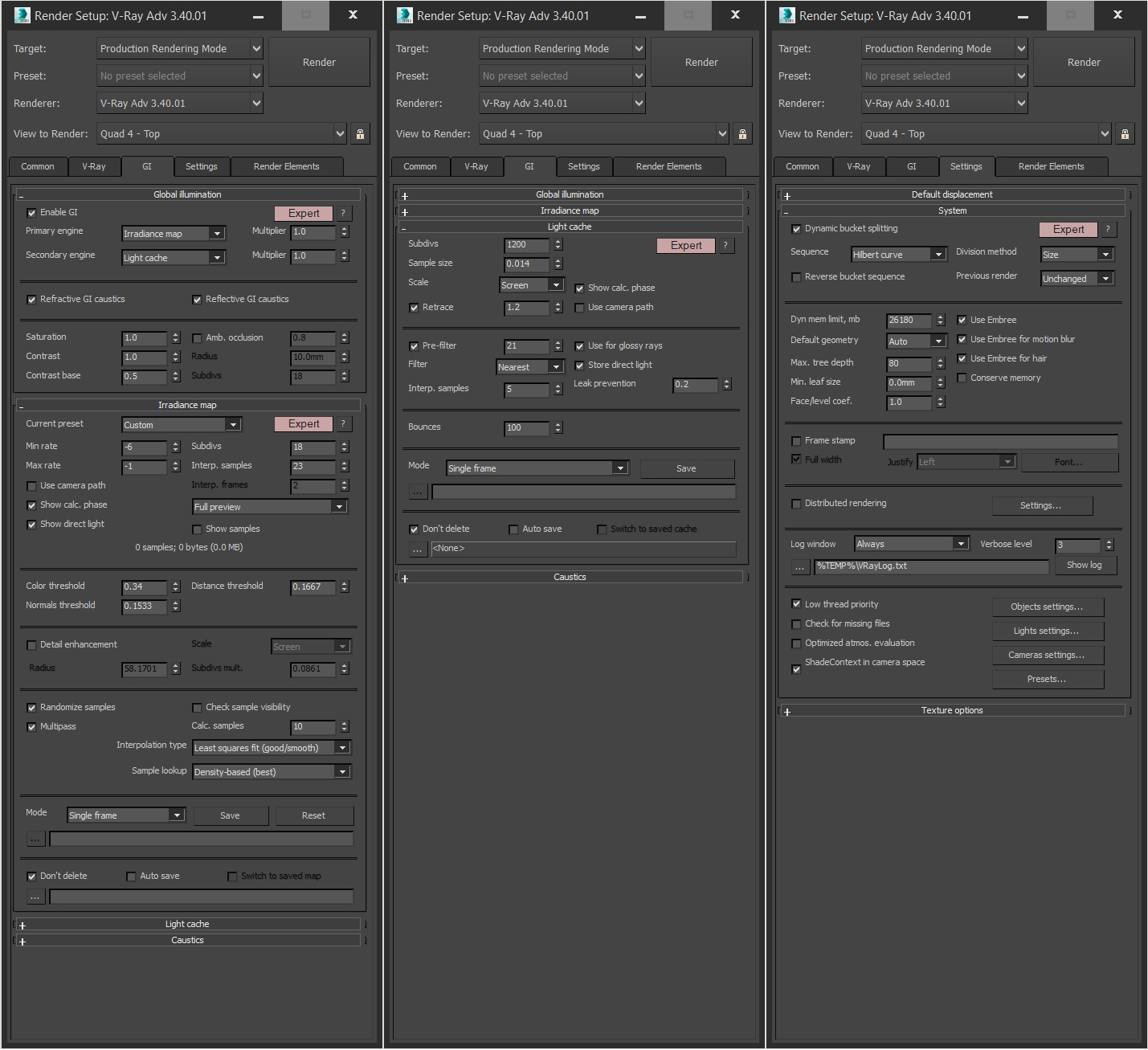Screen dimensions: 1148x1050
Task: Click the Light cache Bounces value field
Action: 526,427
